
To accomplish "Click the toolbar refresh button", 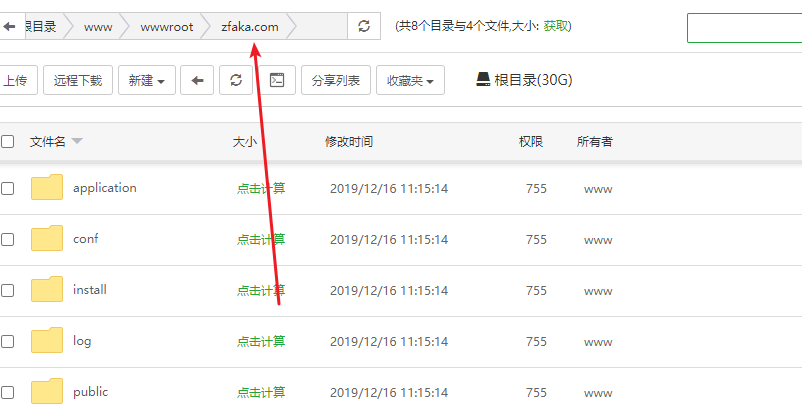I will point(236,80).
